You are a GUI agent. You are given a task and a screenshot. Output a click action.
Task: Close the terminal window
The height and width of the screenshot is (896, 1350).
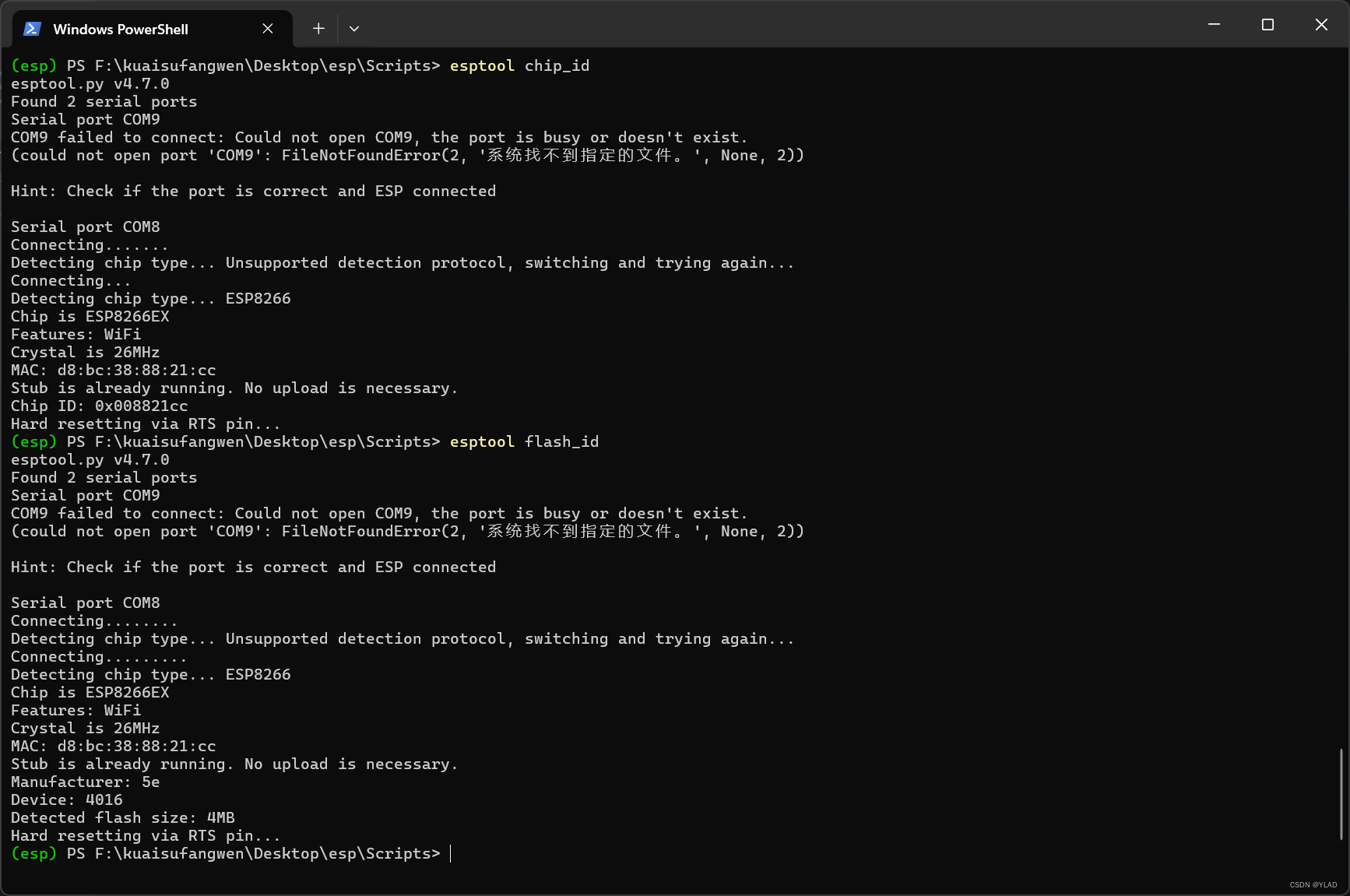pyautogui.click(x=1321, y=25)
